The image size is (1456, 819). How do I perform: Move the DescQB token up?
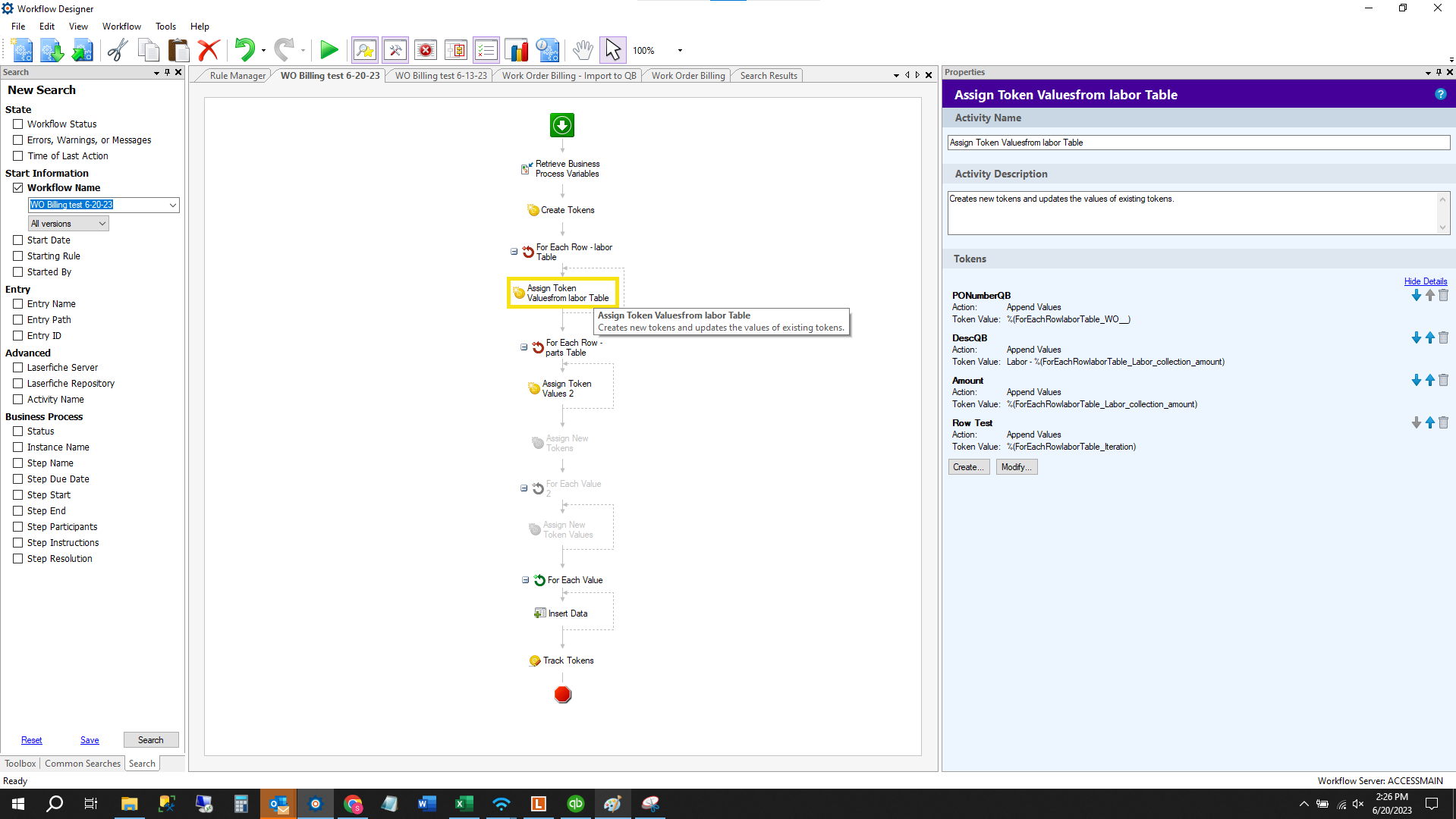coord(1429,338)
